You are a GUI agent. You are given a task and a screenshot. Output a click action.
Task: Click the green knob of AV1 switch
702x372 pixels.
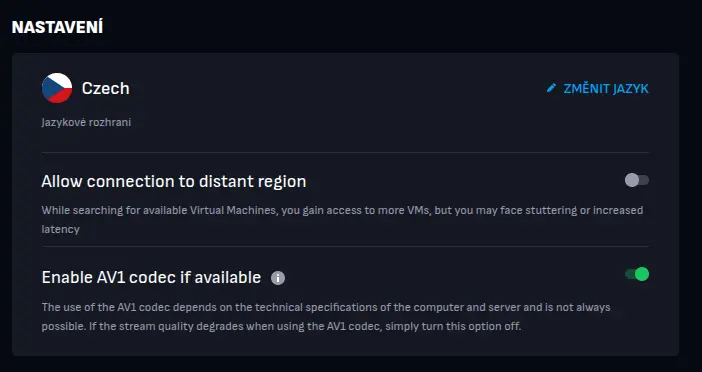(642, 274)
